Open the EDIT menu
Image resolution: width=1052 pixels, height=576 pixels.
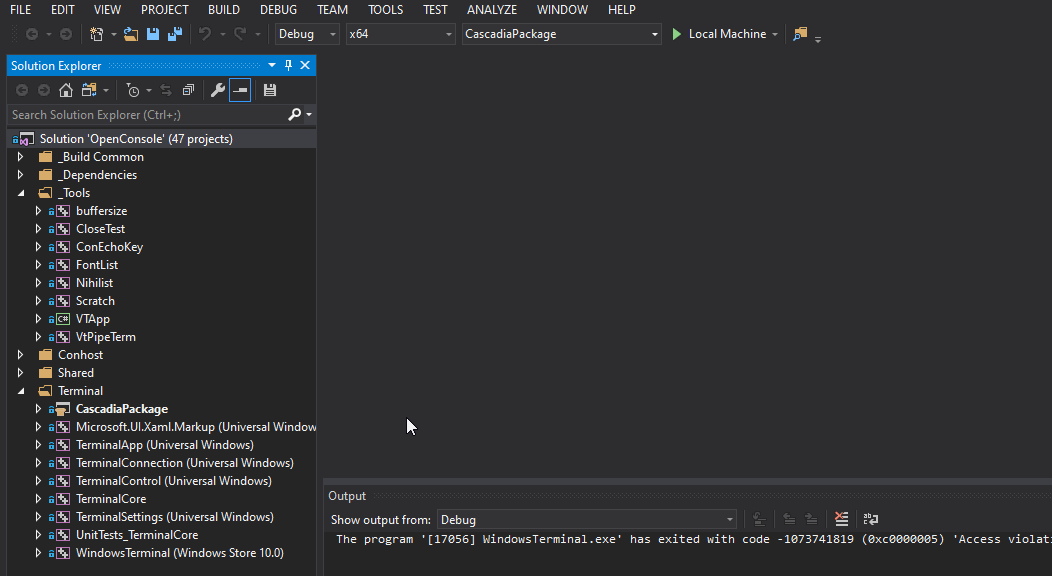(63, 10)
